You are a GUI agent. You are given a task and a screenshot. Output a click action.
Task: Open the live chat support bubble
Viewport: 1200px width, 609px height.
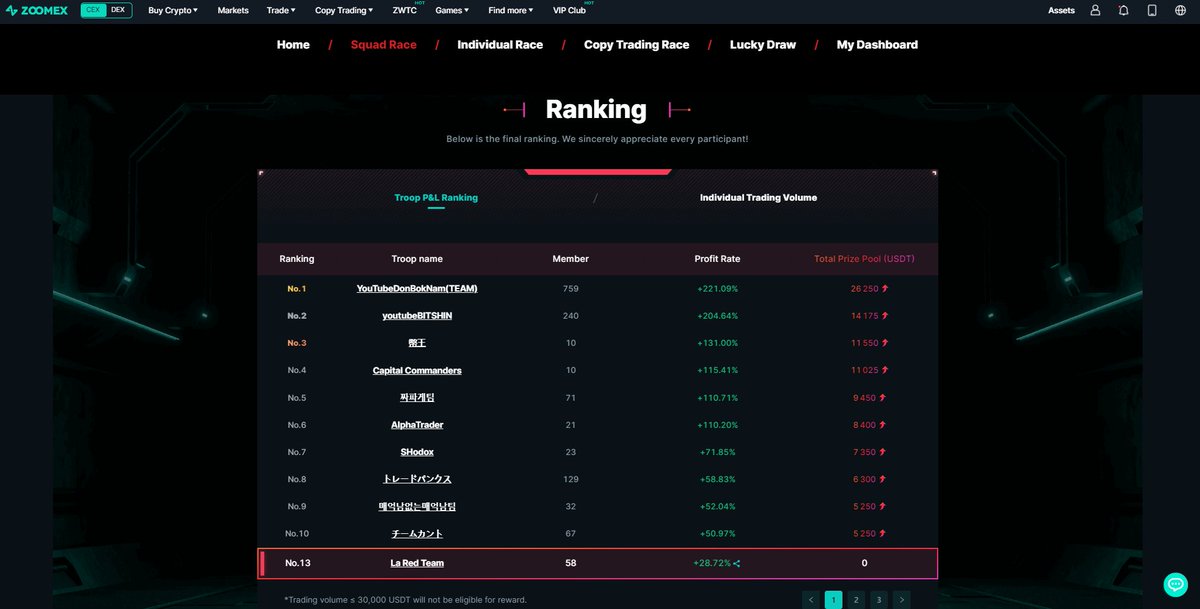point(1175,585)
